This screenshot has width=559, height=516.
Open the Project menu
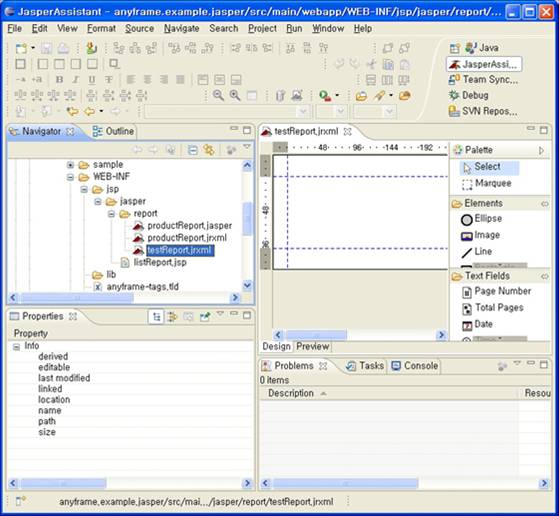point(262,29)
